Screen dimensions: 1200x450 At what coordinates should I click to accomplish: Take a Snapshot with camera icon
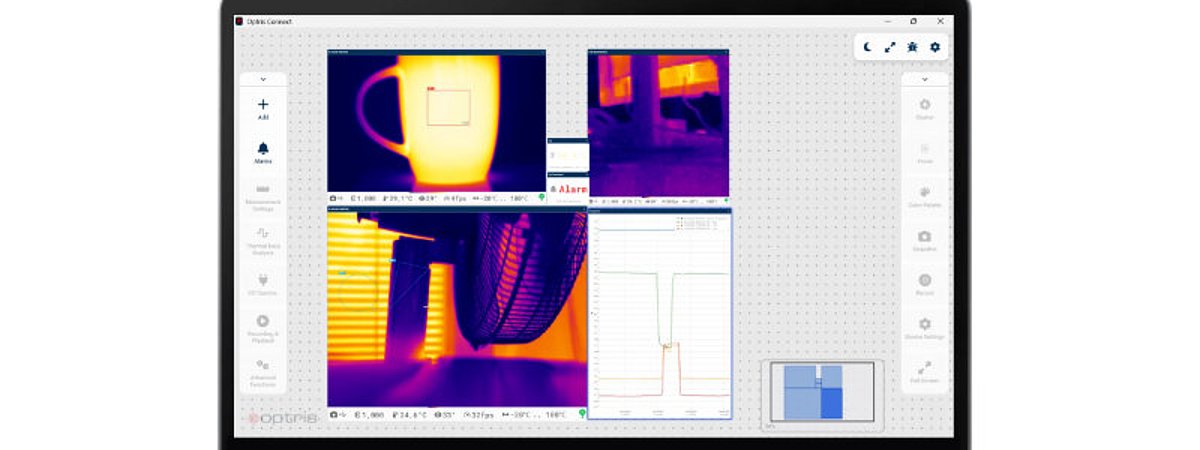point(924,241)
